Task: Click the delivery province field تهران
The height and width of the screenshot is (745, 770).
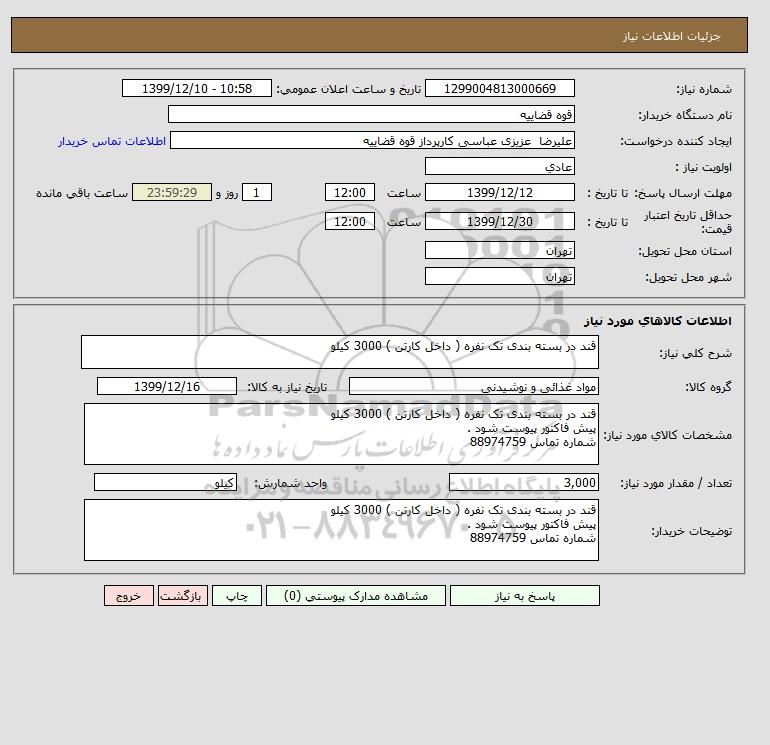Action: coord(499,250)
